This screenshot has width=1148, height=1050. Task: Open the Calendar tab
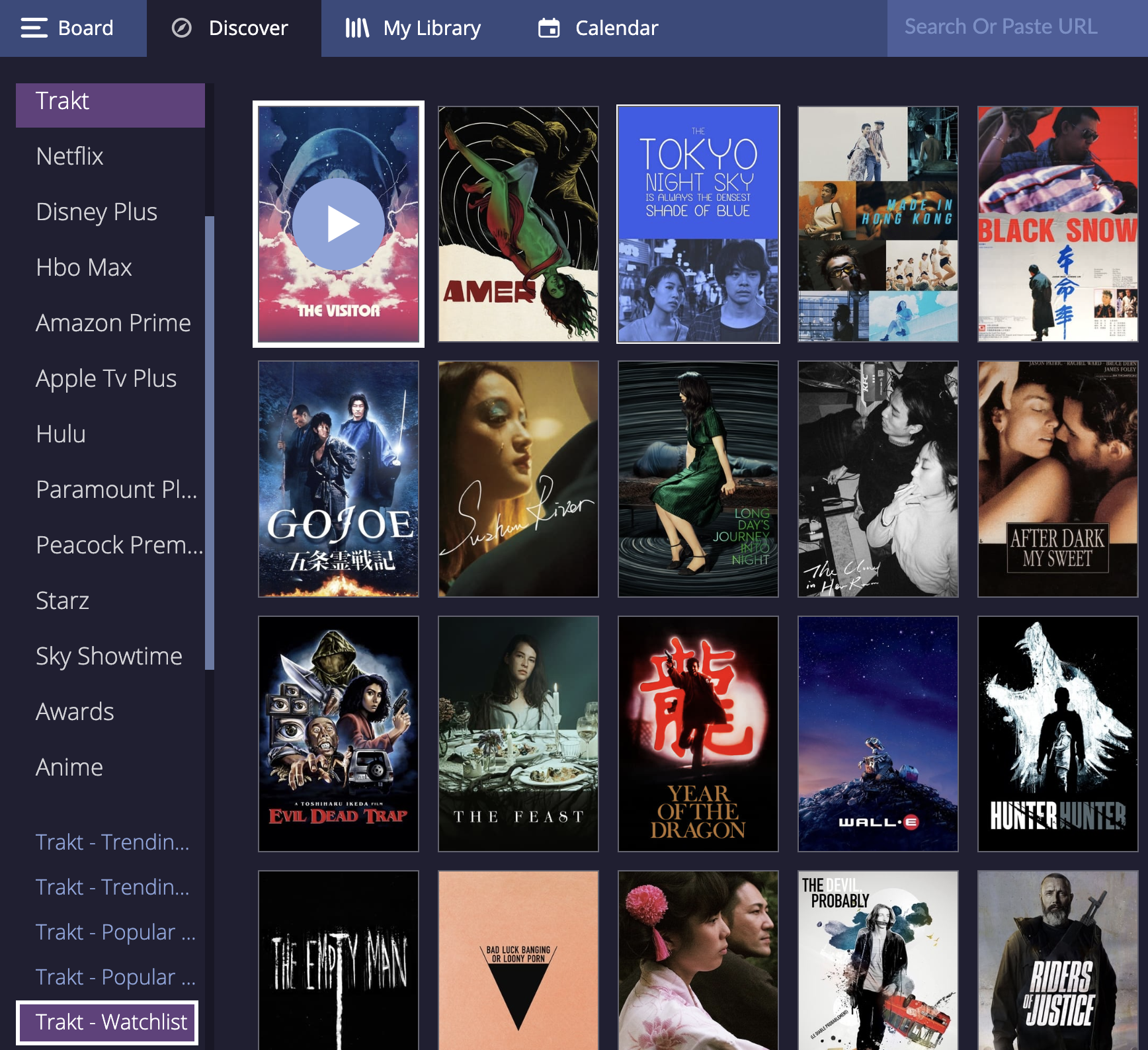tap(598, 28)
